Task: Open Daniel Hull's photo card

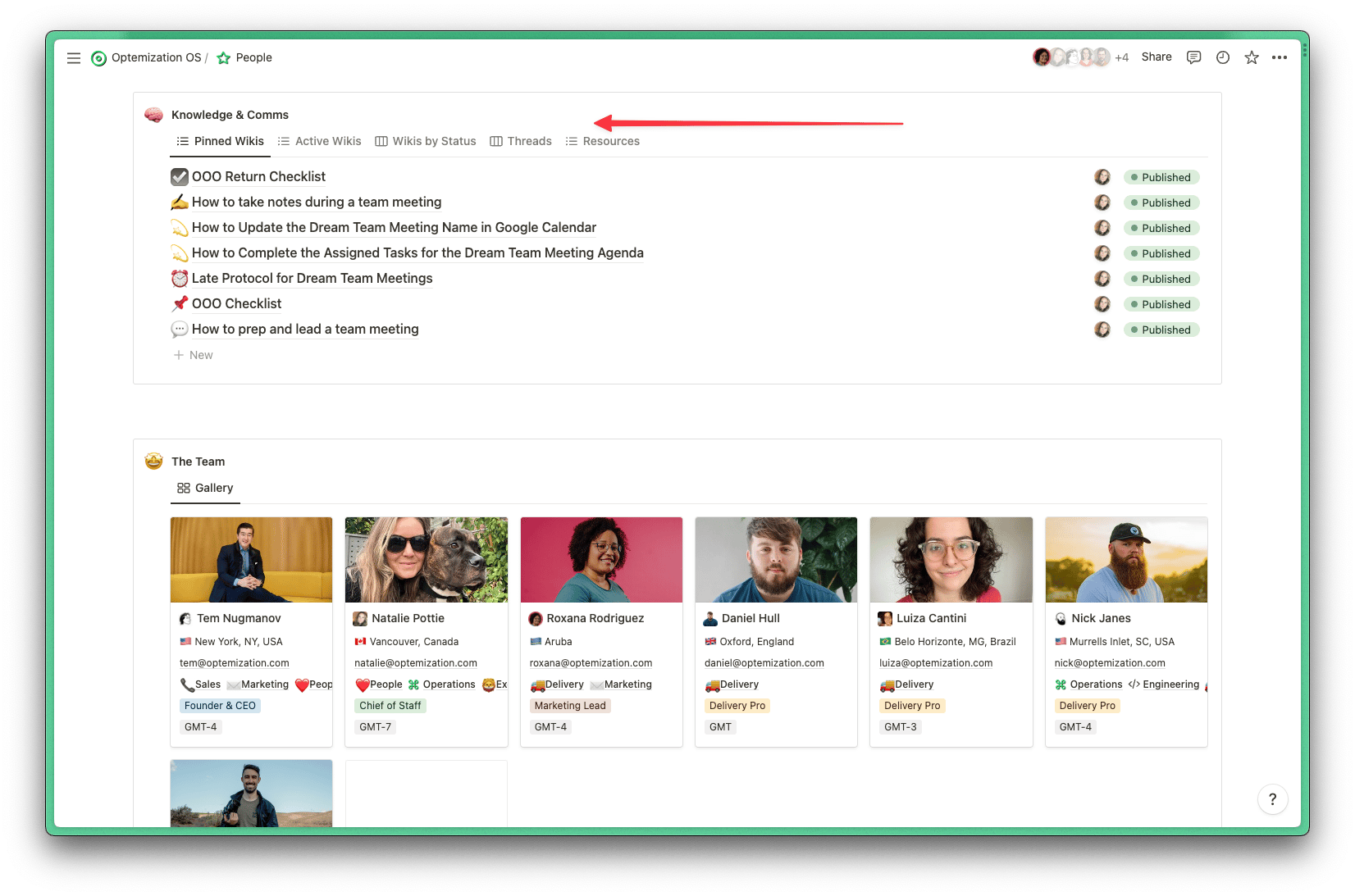Action: [776, 560]
